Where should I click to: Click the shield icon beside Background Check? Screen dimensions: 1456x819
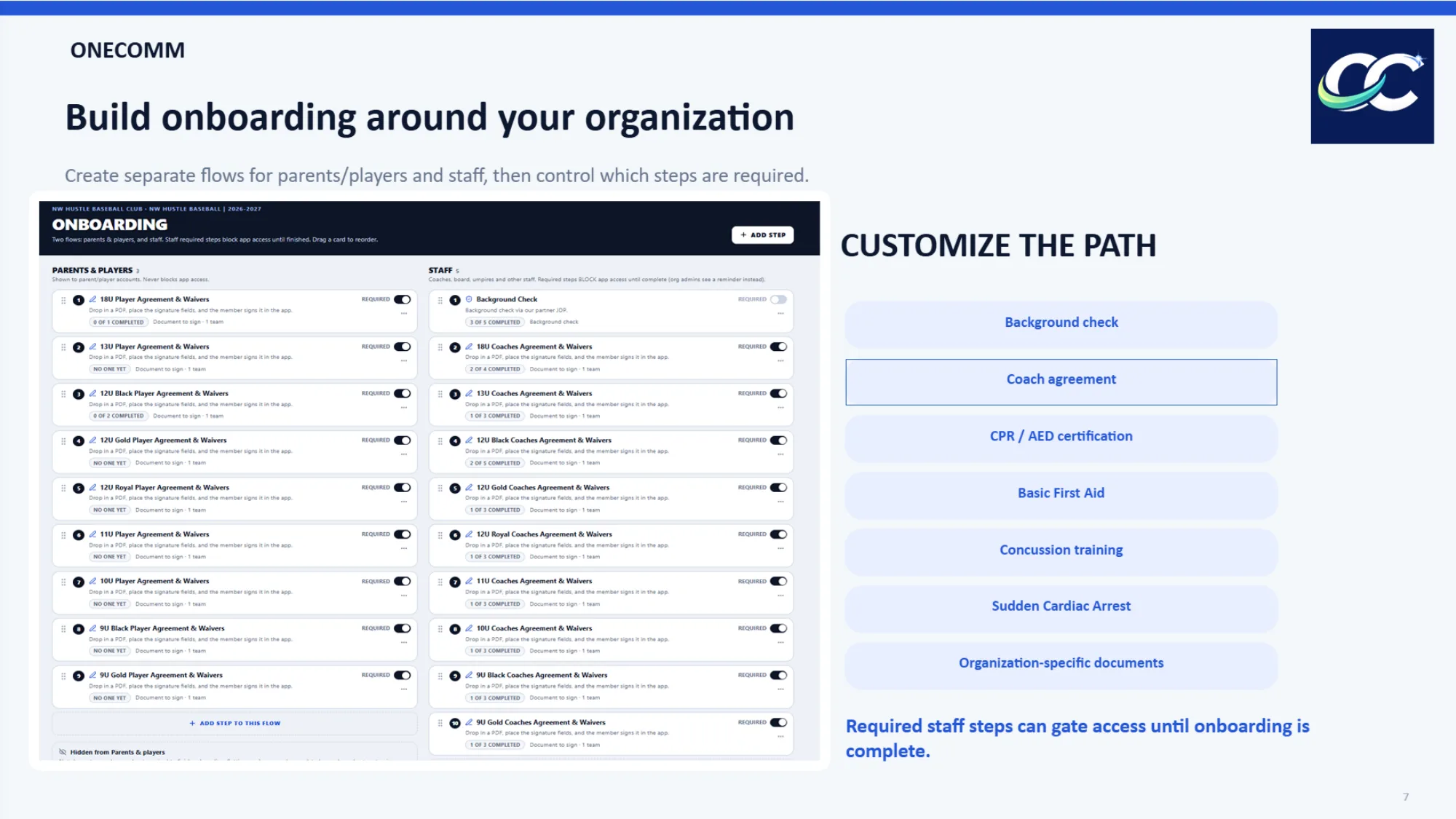tap(470, 299)
